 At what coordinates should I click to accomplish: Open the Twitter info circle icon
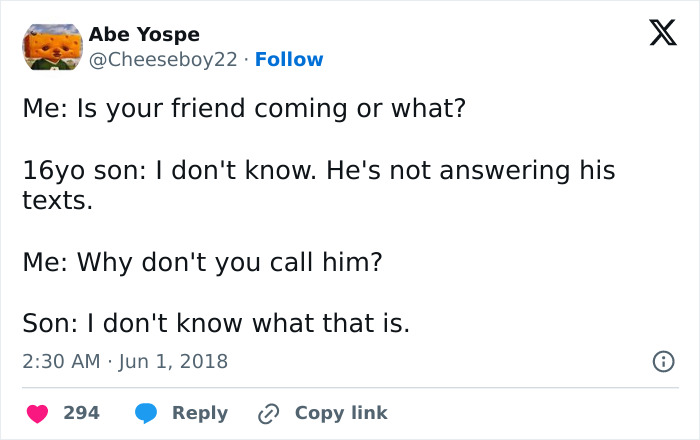click(662, 361)
